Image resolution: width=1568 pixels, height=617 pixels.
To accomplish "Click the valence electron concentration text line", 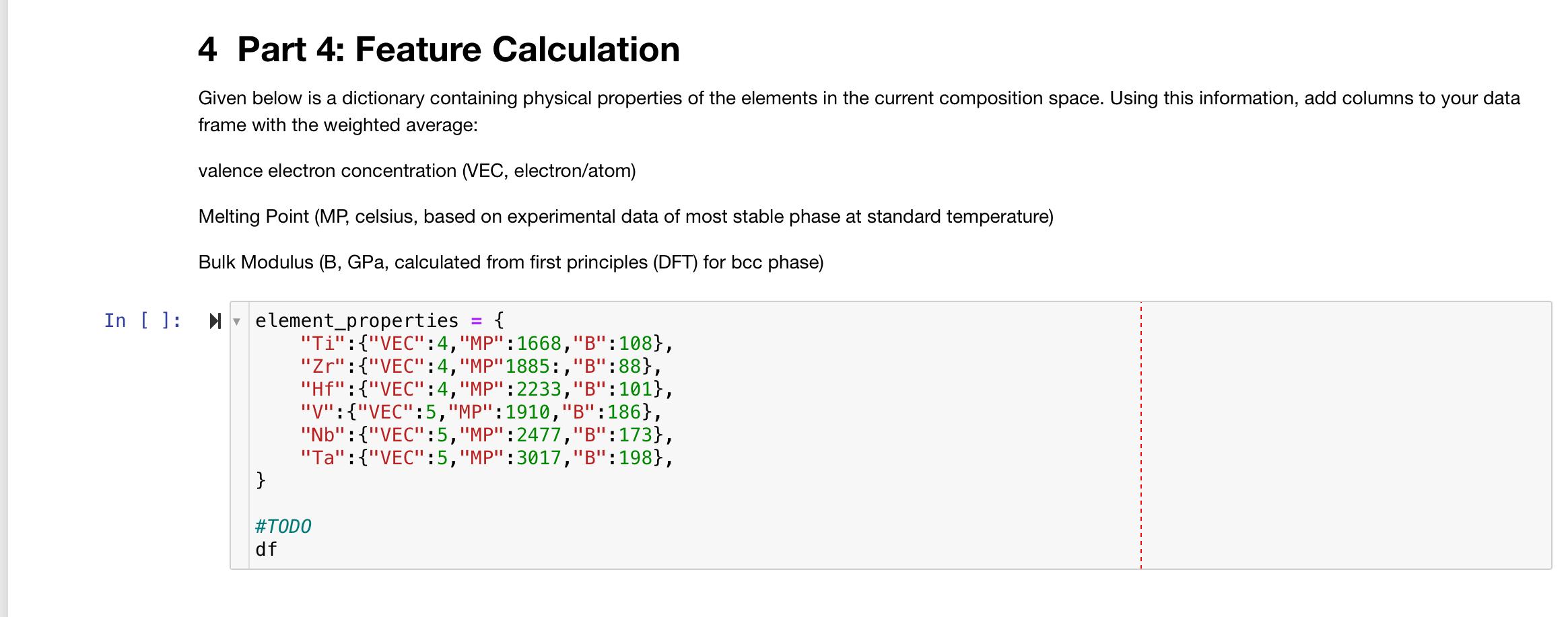I will click(x=416, y=170).
